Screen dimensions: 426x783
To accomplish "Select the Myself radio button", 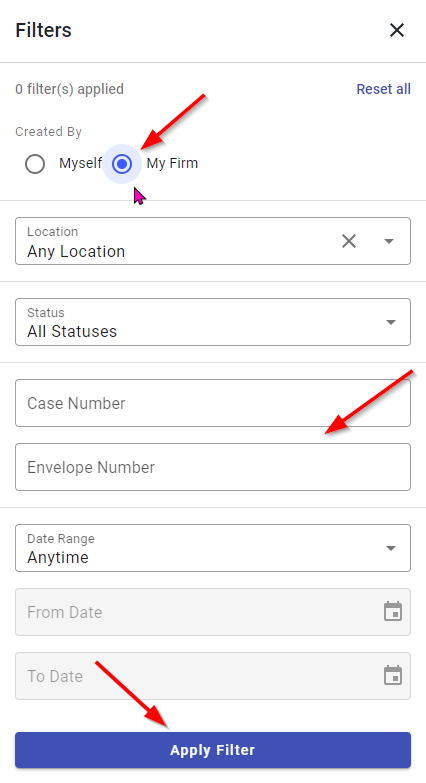I will pyautogui.click(x=35, y=164).
